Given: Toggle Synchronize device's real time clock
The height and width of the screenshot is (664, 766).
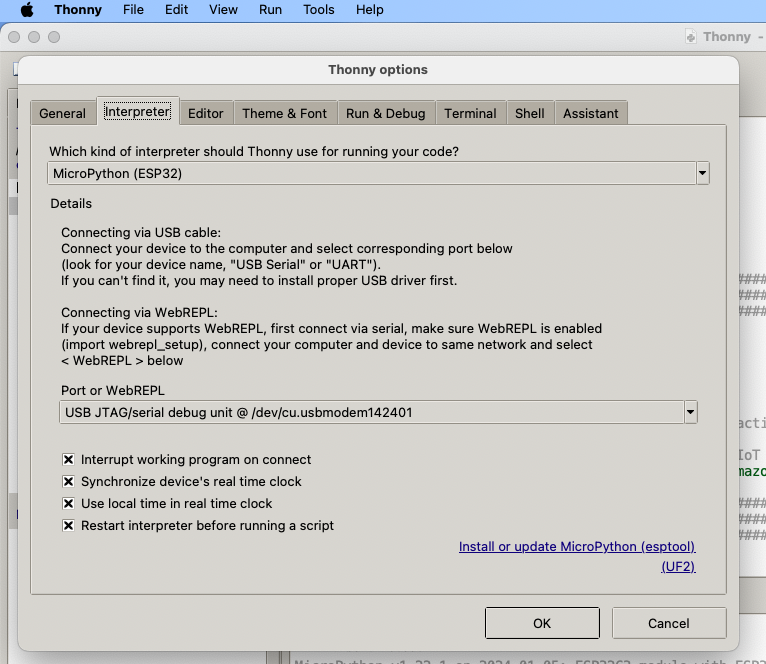Looking at the screenshot, I should click(68, 481).
